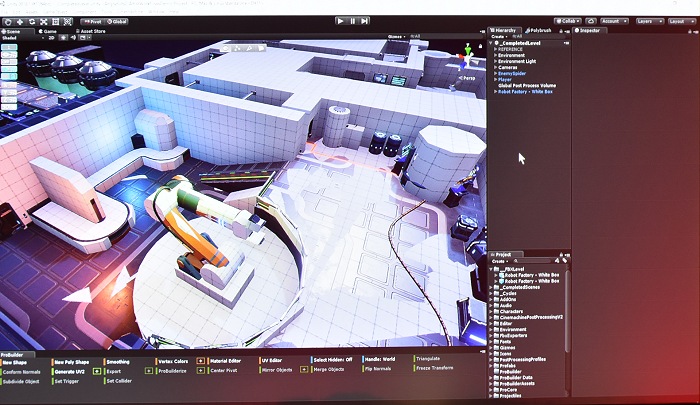This screenshot has height=405, width=700.
Task: Select the Rotate tool
Action: tap(32, 21)
